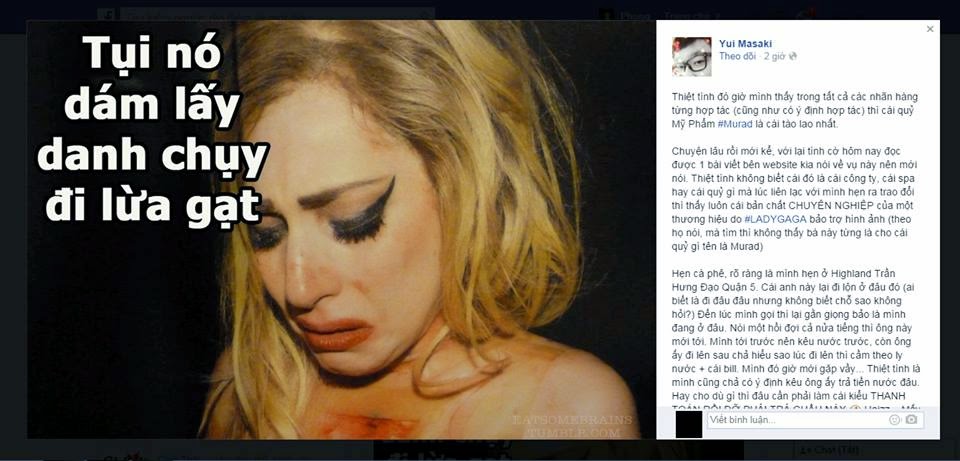Screen dimensions: 960x461
Task: Click the public privacy globe icon
Action: tap(793, 56)
